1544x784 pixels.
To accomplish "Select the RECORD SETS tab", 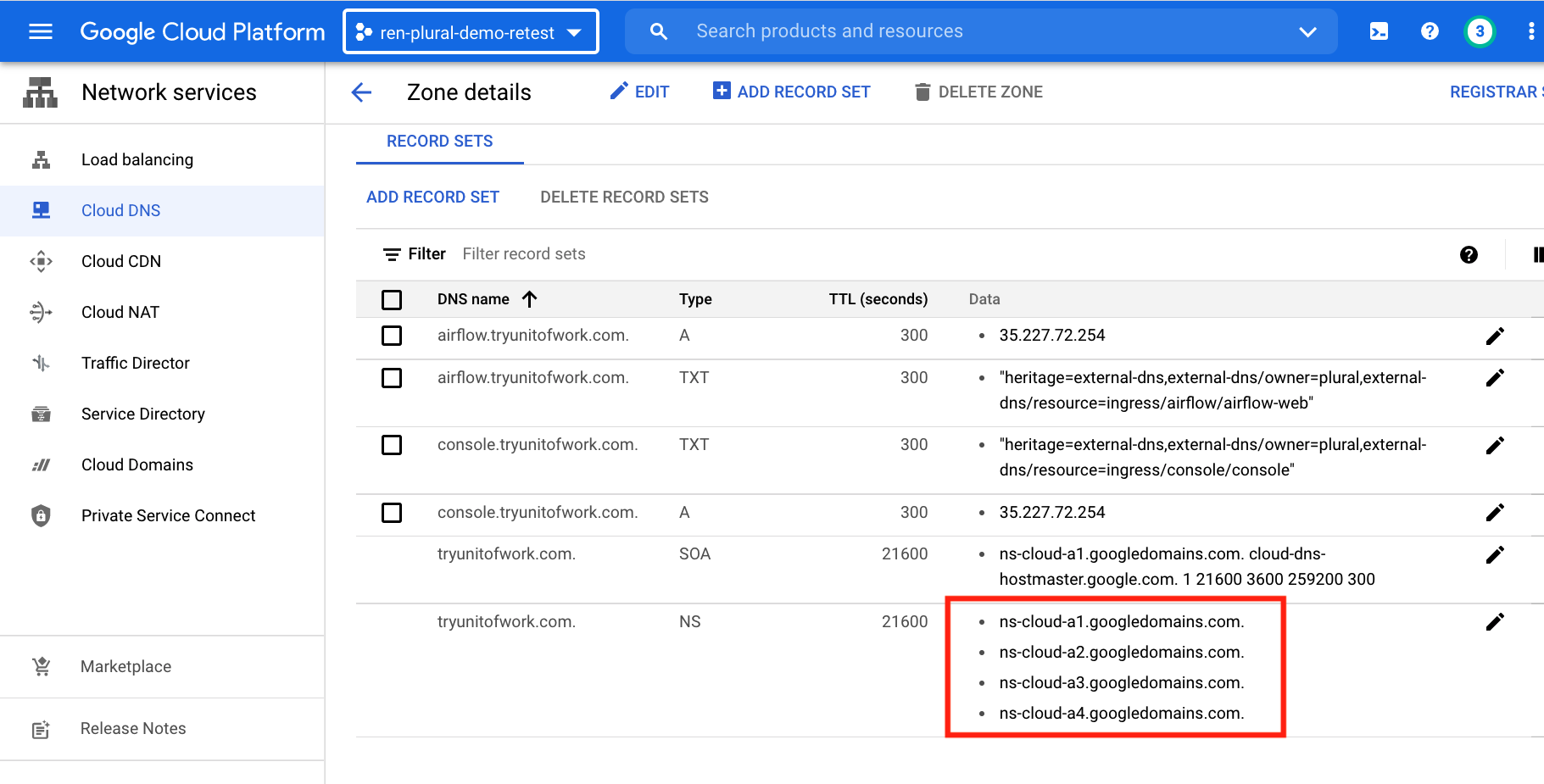I will (x=439, y=142).
